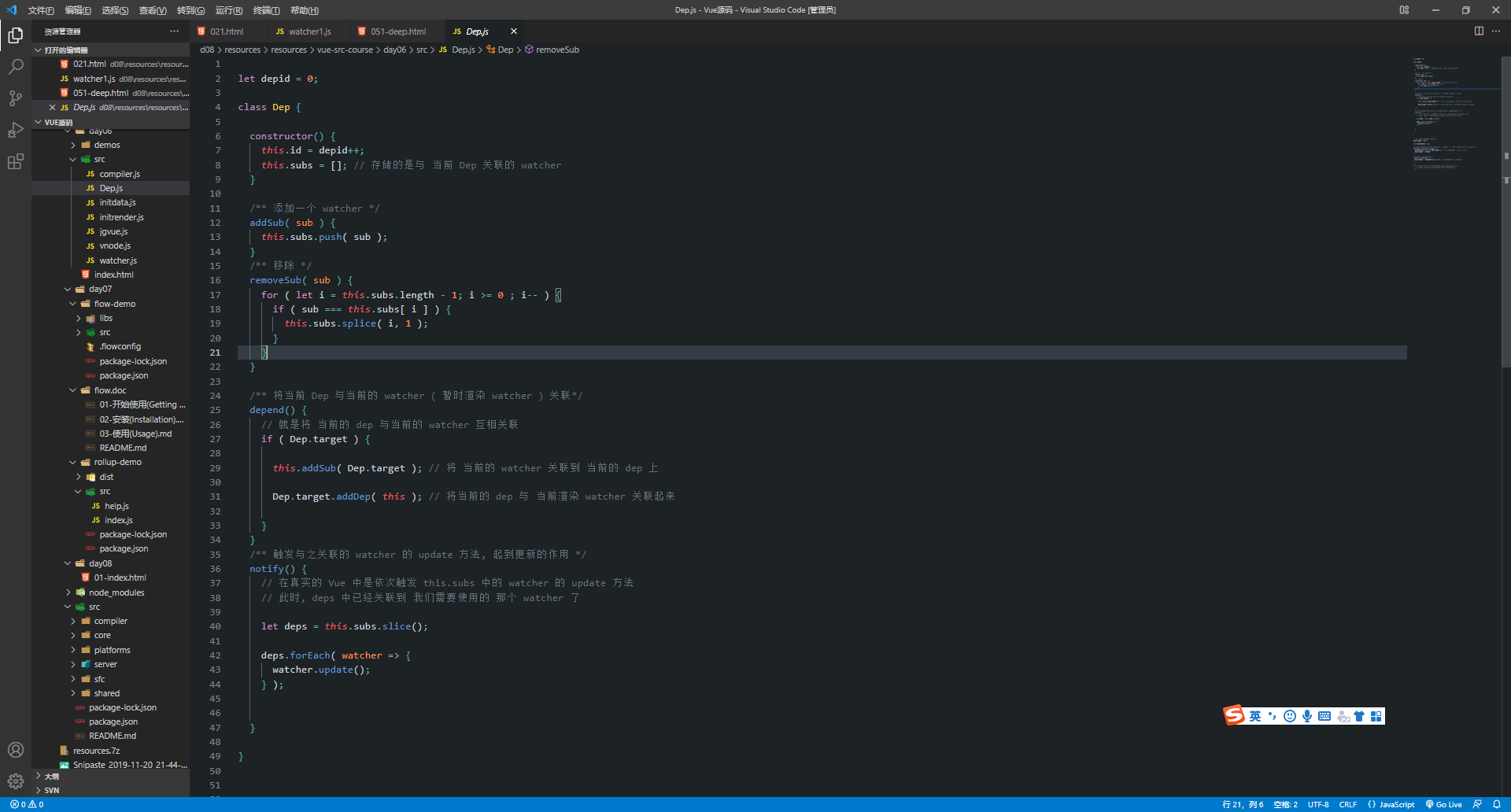1511x812 pixels.
Task: Open compiler.js in the file tree
Action: [x=120, y=174]
